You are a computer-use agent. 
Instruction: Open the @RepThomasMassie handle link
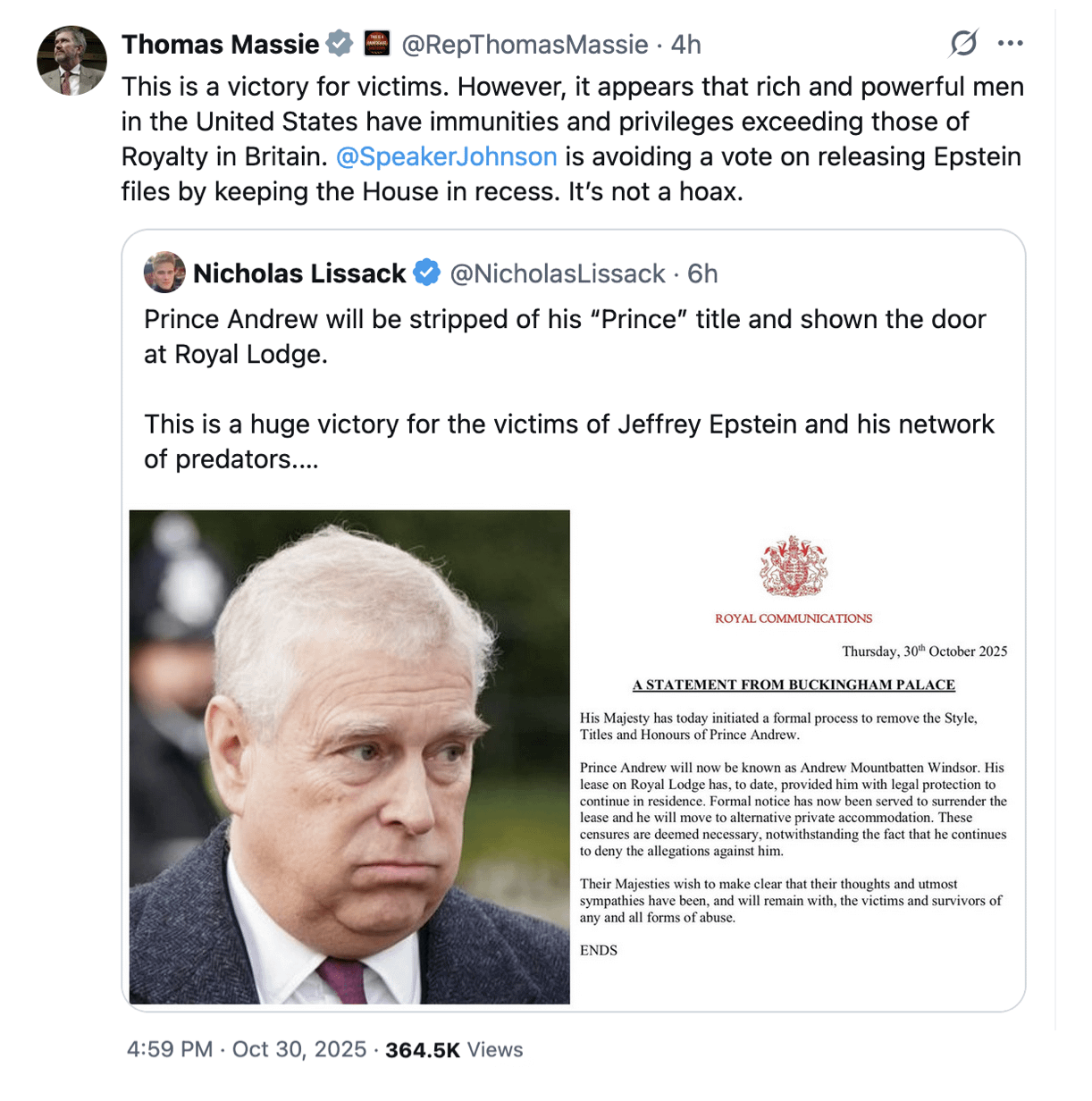coord(525,44)
